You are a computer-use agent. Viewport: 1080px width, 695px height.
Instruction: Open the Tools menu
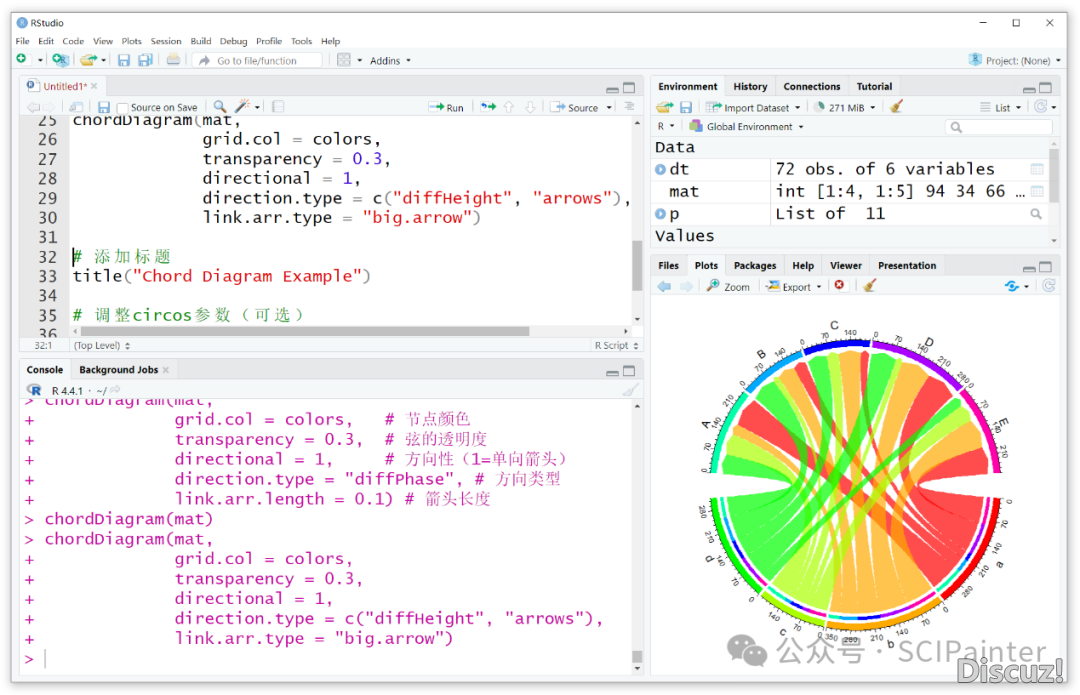coord(301,41)
